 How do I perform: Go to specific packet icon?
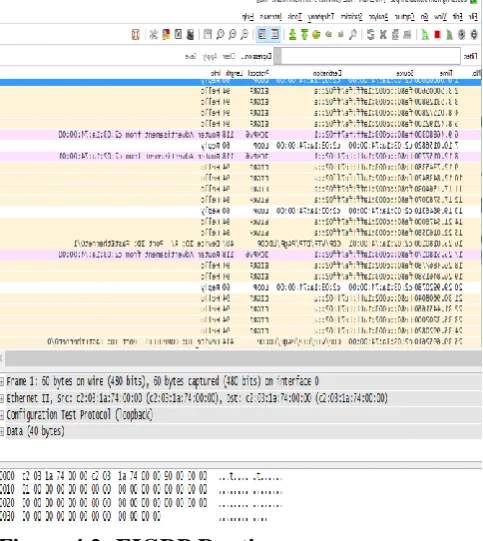316,35
